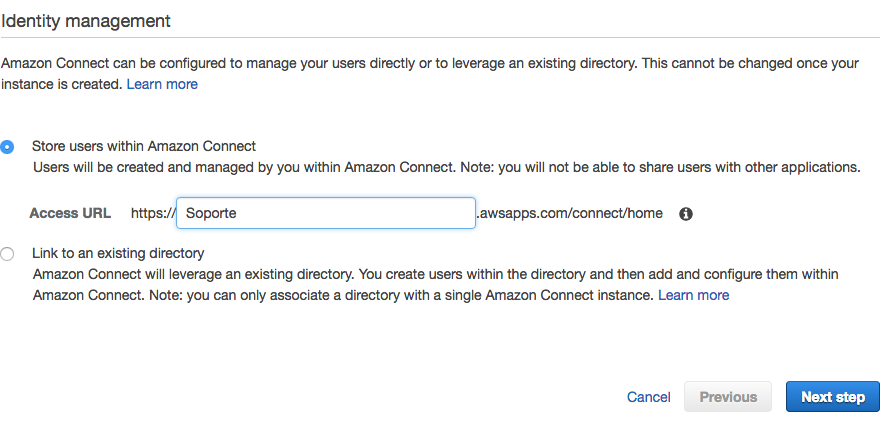
Task: Click the Link to an existing directory label
Action: [118, 254]
